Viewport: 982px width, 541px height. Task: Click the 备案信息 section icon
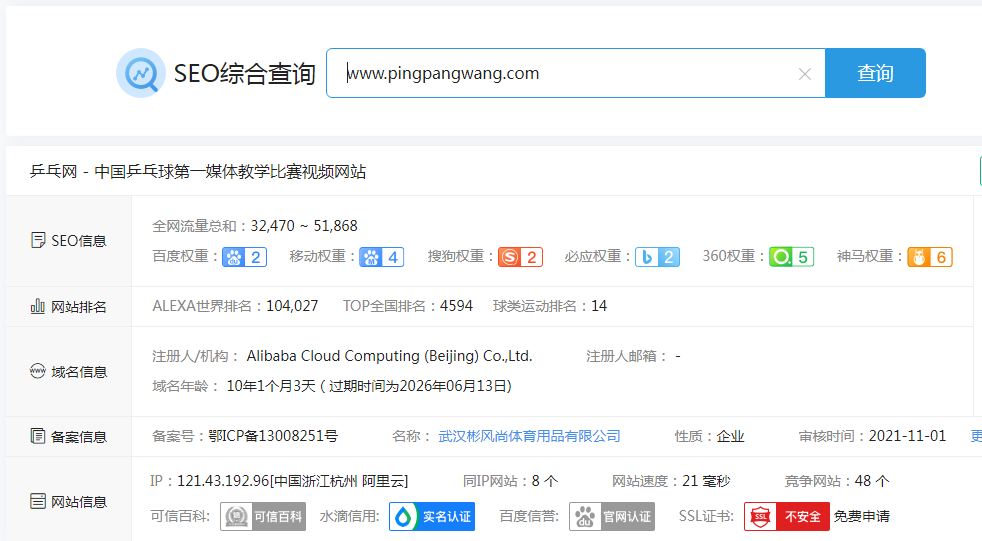[38, 436]
